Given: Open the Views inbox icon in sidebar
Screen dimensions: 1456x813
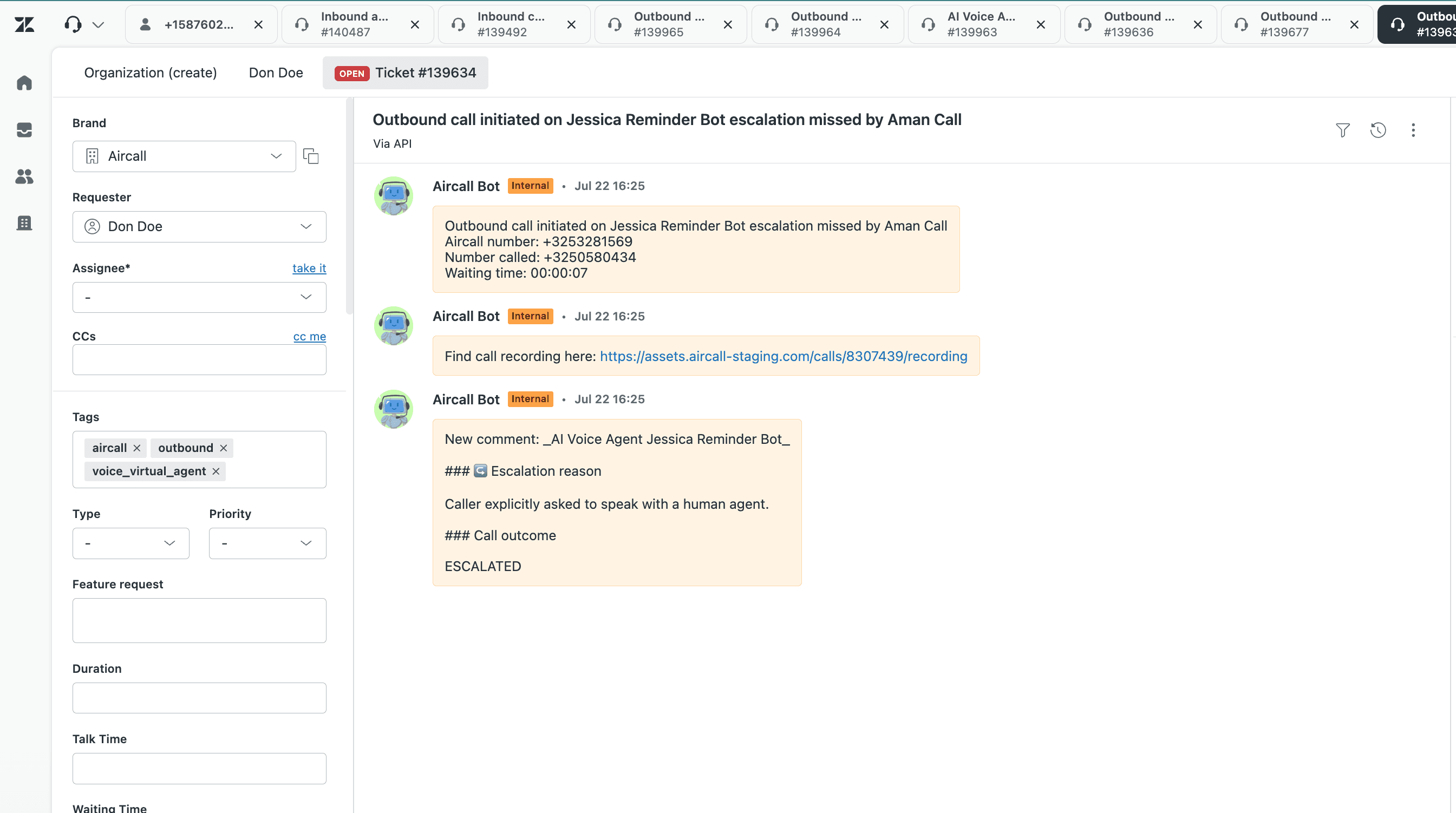Looking at the screenshot, I should (24, 130).
